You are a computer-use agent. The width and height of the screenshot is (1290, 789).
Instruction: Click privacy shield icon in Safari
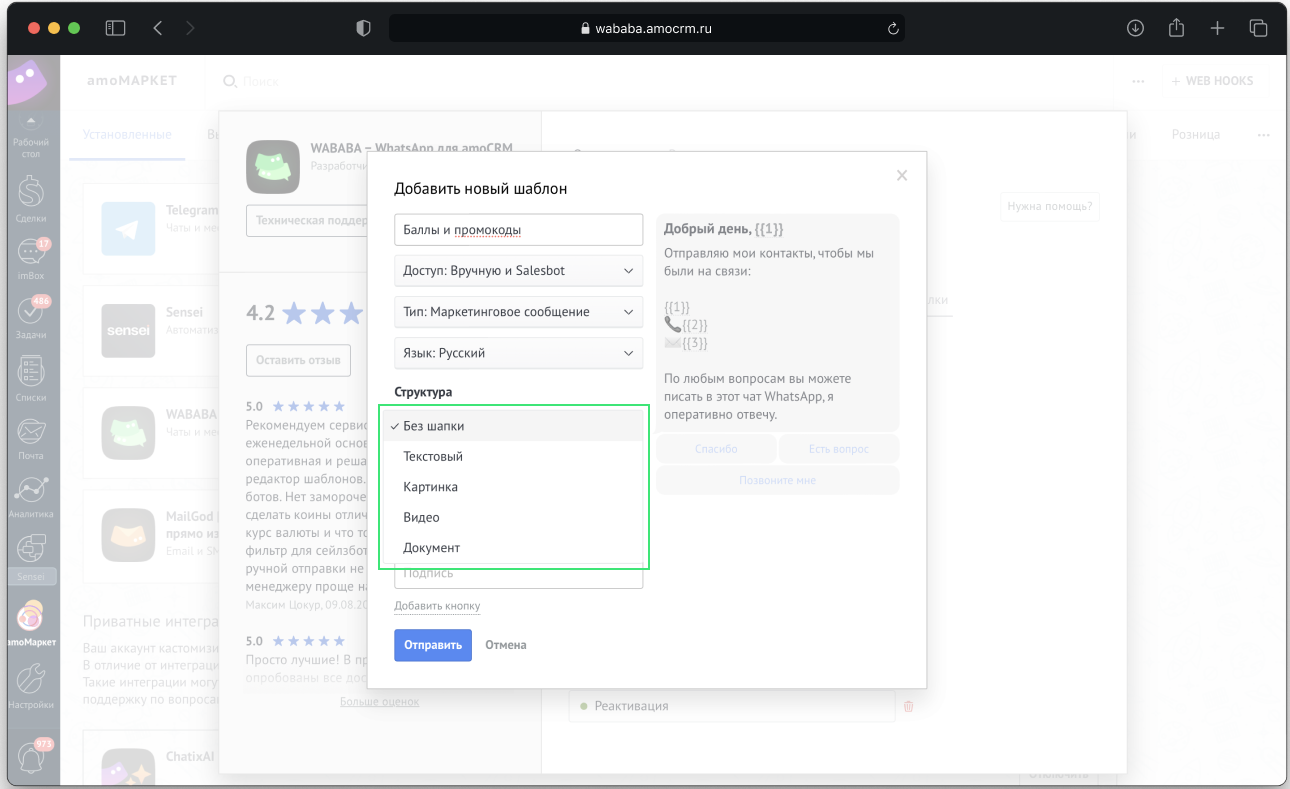point(364,28)
